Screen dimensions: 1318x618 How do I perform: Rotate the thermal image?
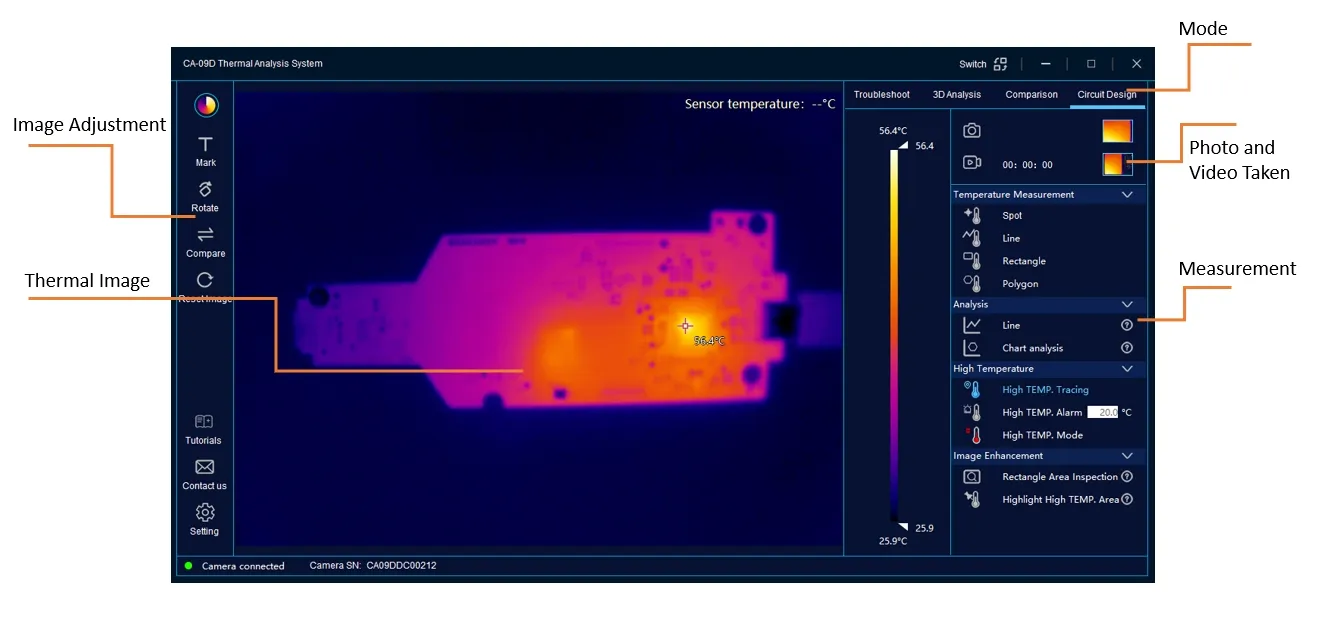point(205,190)
